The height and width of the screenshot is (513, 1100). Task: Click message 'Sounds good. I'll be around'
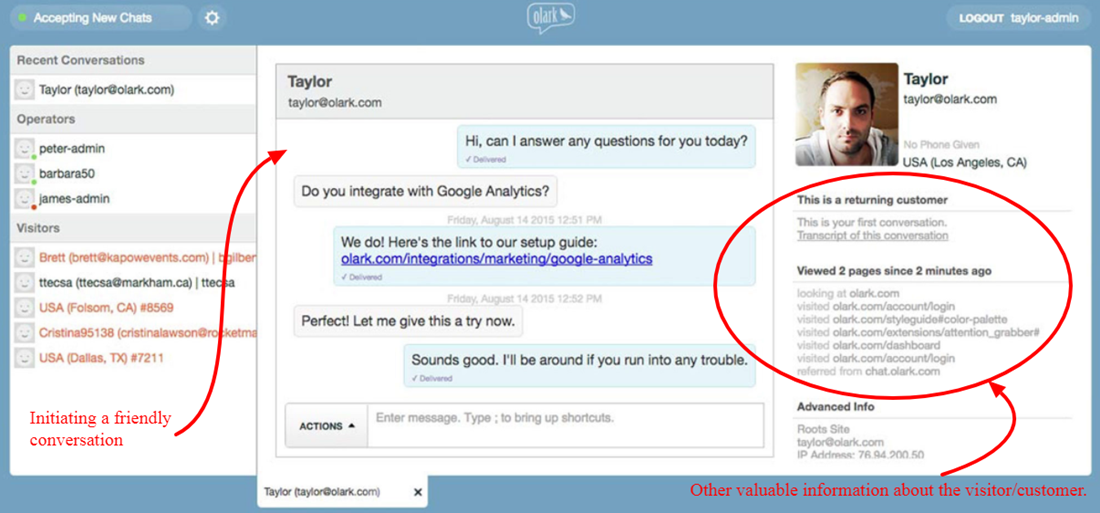pos(579,366)
